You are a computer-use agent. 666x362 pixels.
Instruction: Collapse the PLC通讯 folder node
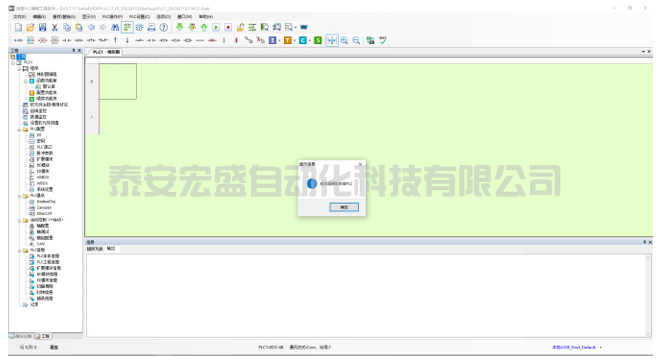click(20, 196)
